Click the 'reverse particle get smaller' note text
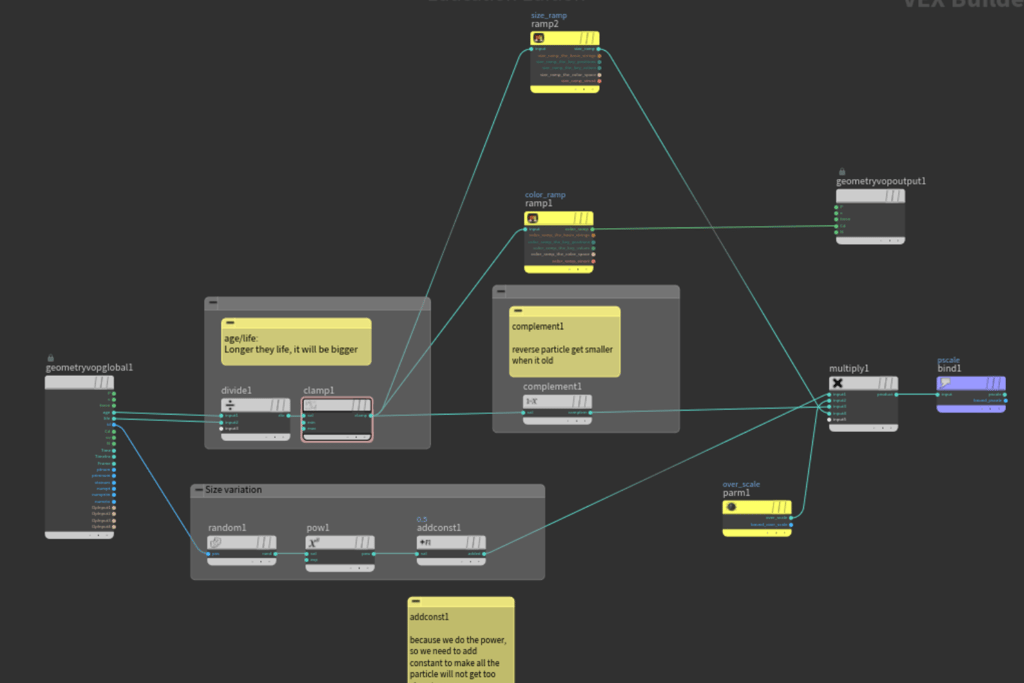 (562, 349)
